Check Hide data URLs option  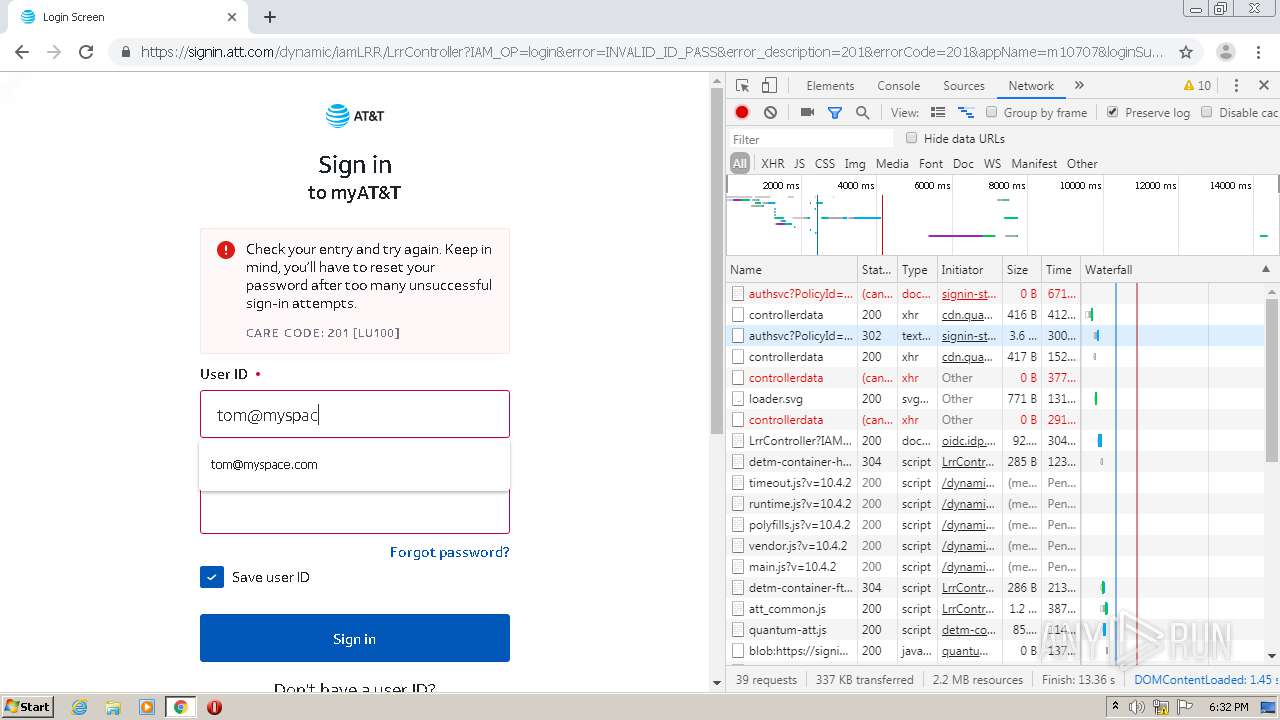coord(911,138)
